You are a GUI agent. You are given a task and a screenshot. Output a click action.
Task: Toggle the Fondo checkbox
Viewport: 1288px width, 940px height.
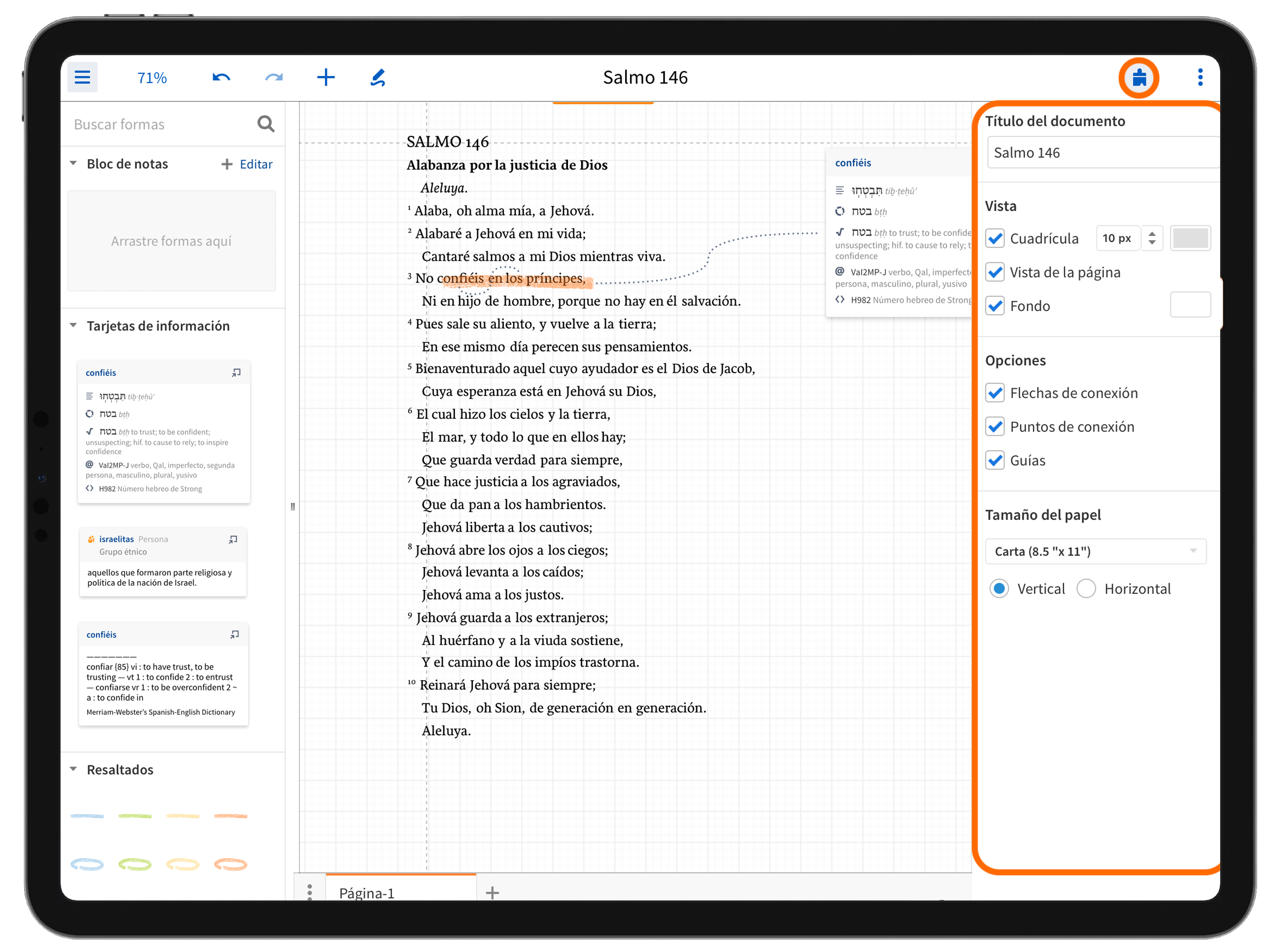[x=995, y=306]
